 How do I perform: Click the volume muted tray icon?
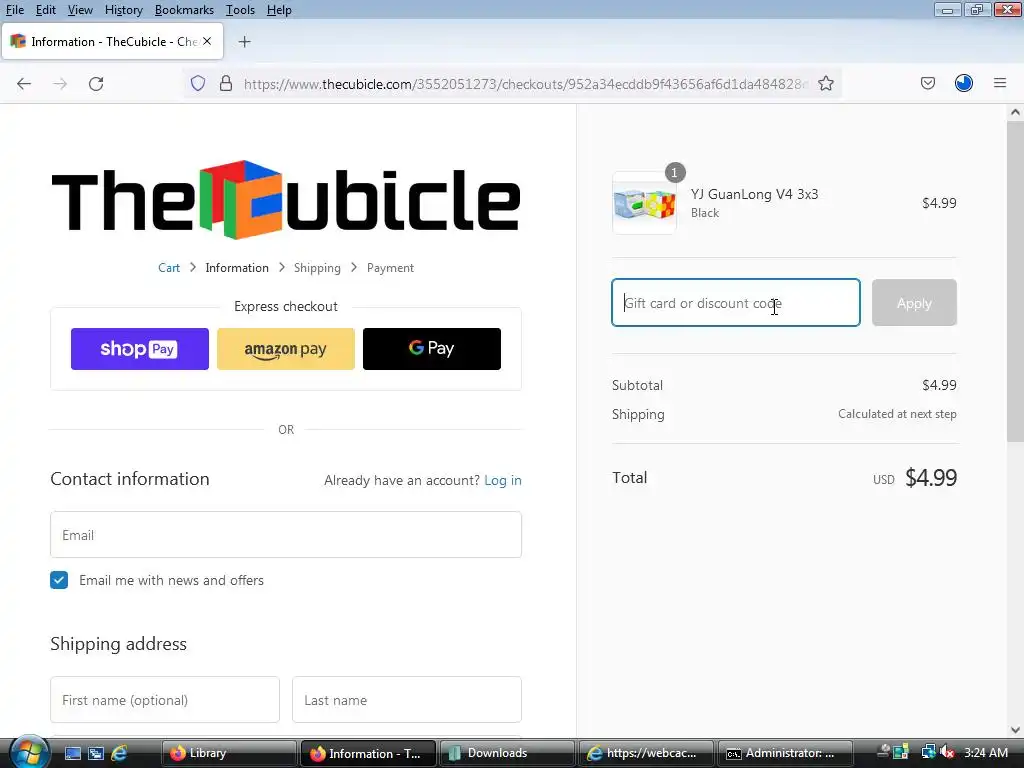click(948, 752)
